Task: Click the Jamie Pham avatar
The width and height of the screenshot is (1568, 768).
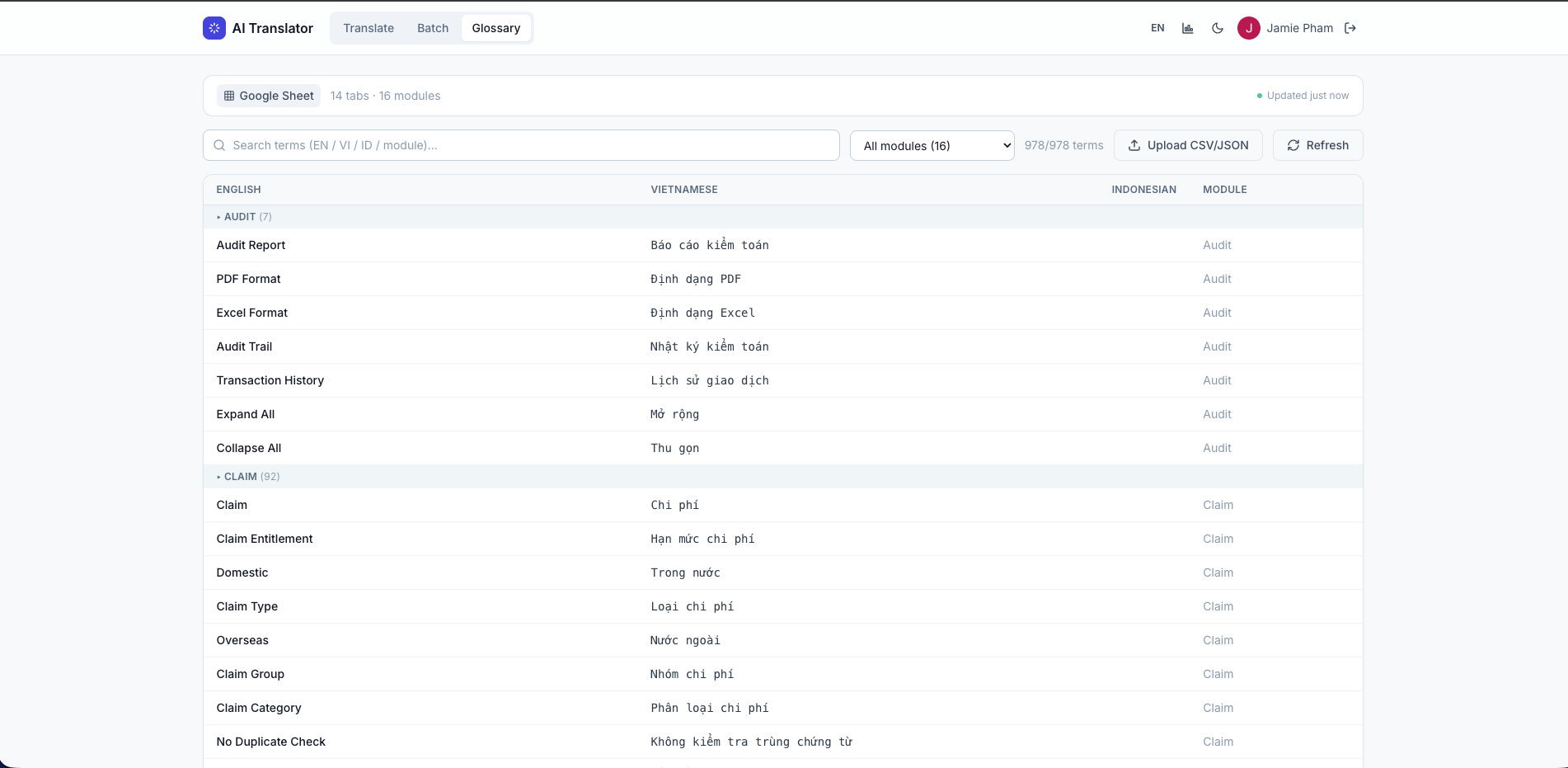Action: pyautogui.click(x=1249, y=28)
